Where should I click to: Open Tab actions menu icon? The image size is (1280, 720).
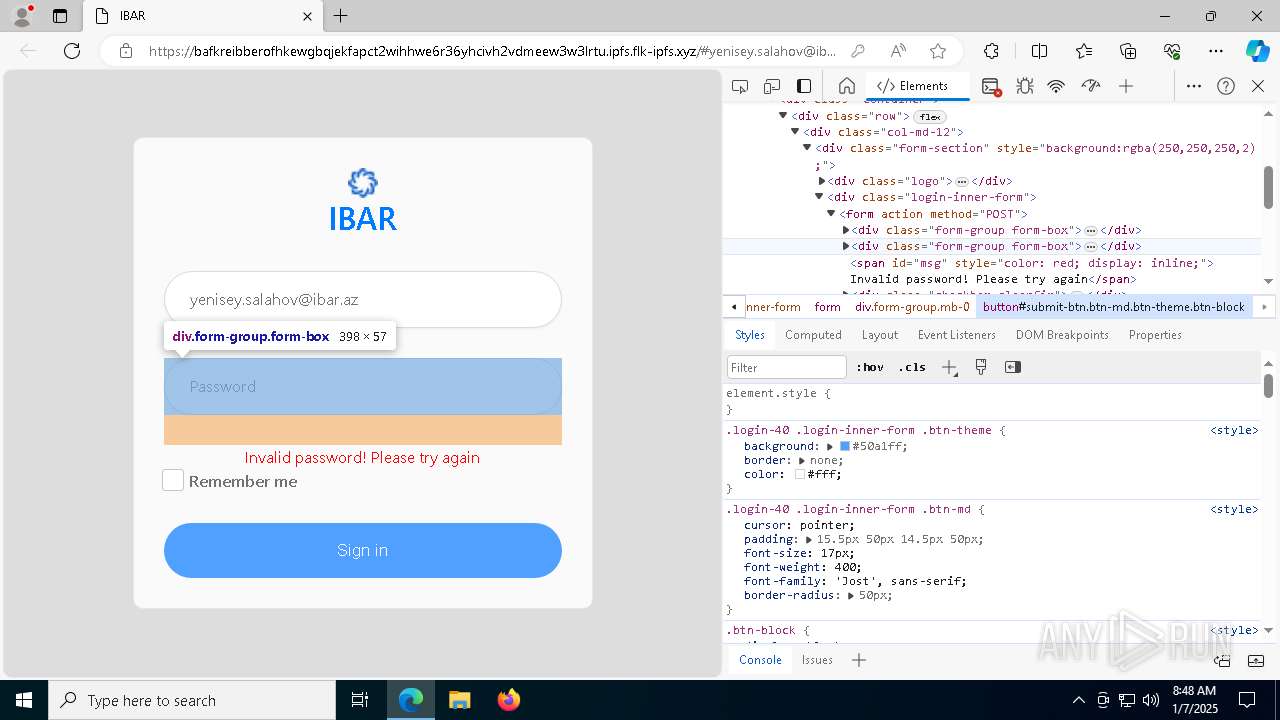pyautogui.click(x=60, y=16)
